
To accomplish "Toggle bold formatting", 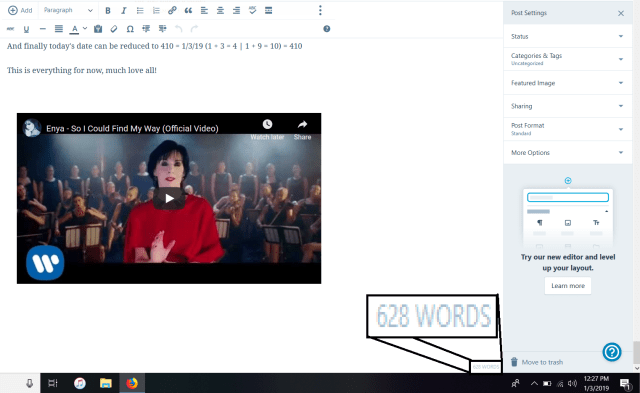I will pyautogui.click(x=108, y=11).
